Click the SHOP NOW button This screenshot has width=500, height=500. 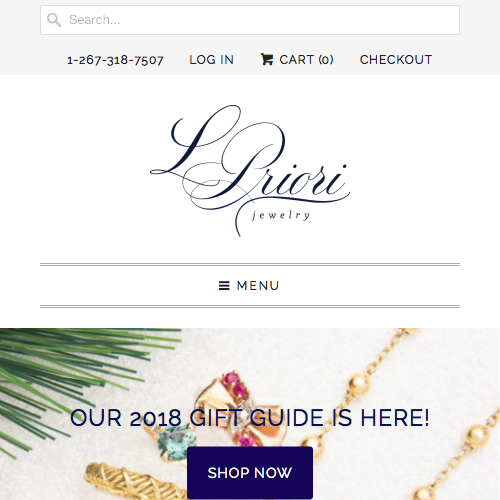click(250, 473)
